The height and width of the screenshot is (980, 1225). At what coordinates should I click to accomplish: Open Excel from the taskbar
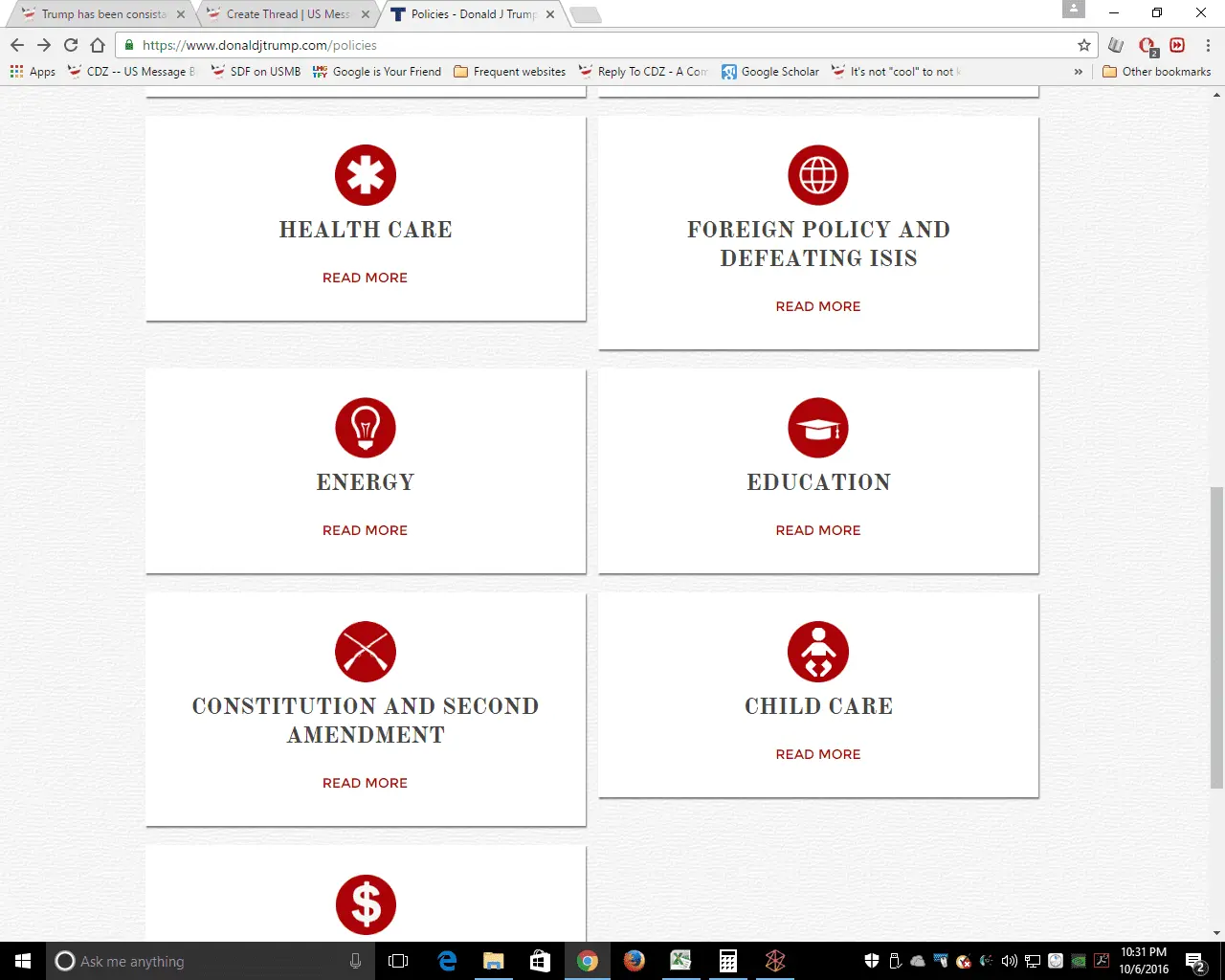pos(680,961)
